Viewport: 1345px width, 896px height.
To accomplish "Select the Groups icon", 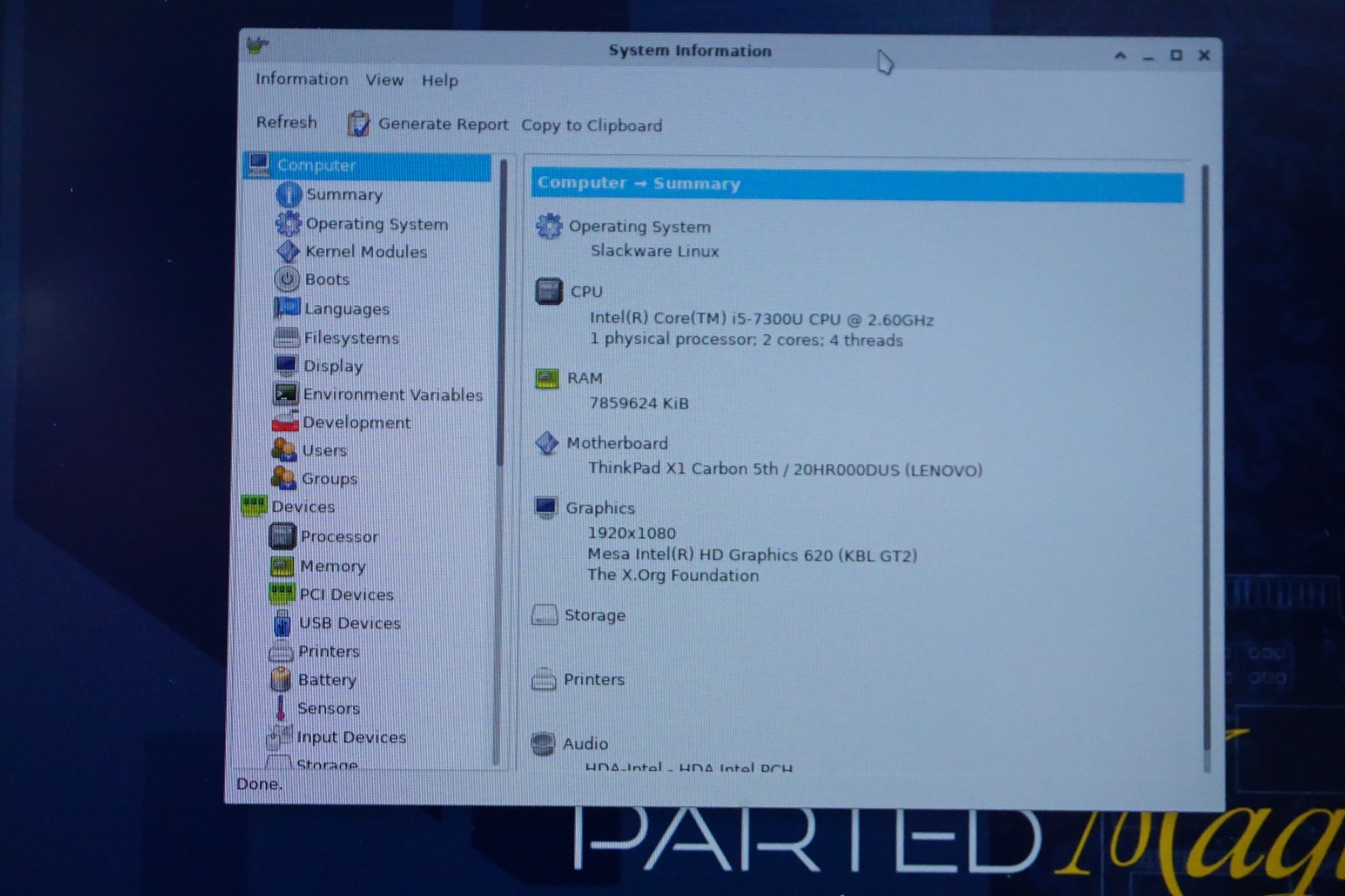I will point(283,478).
